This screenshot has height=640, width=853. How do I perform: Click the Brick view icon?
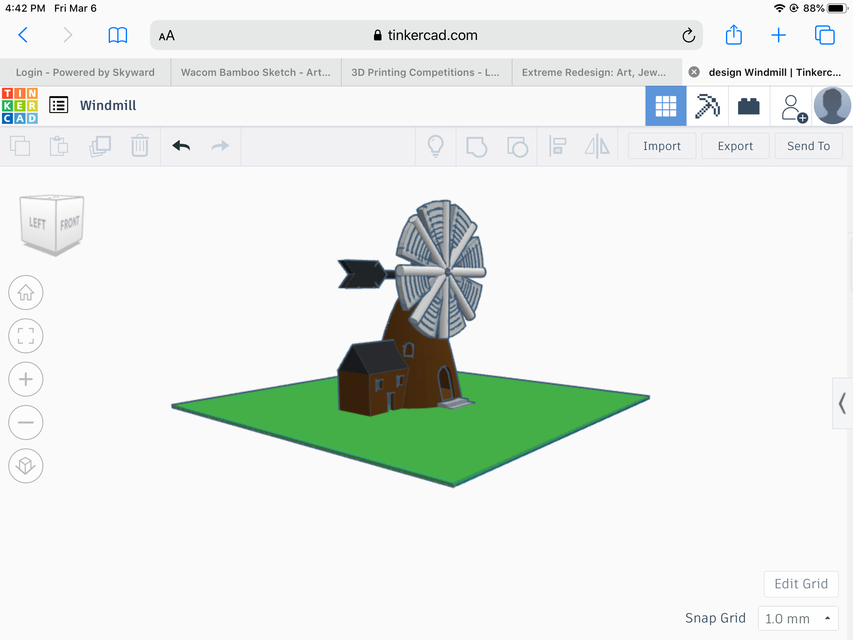click(x=748, y=105)
